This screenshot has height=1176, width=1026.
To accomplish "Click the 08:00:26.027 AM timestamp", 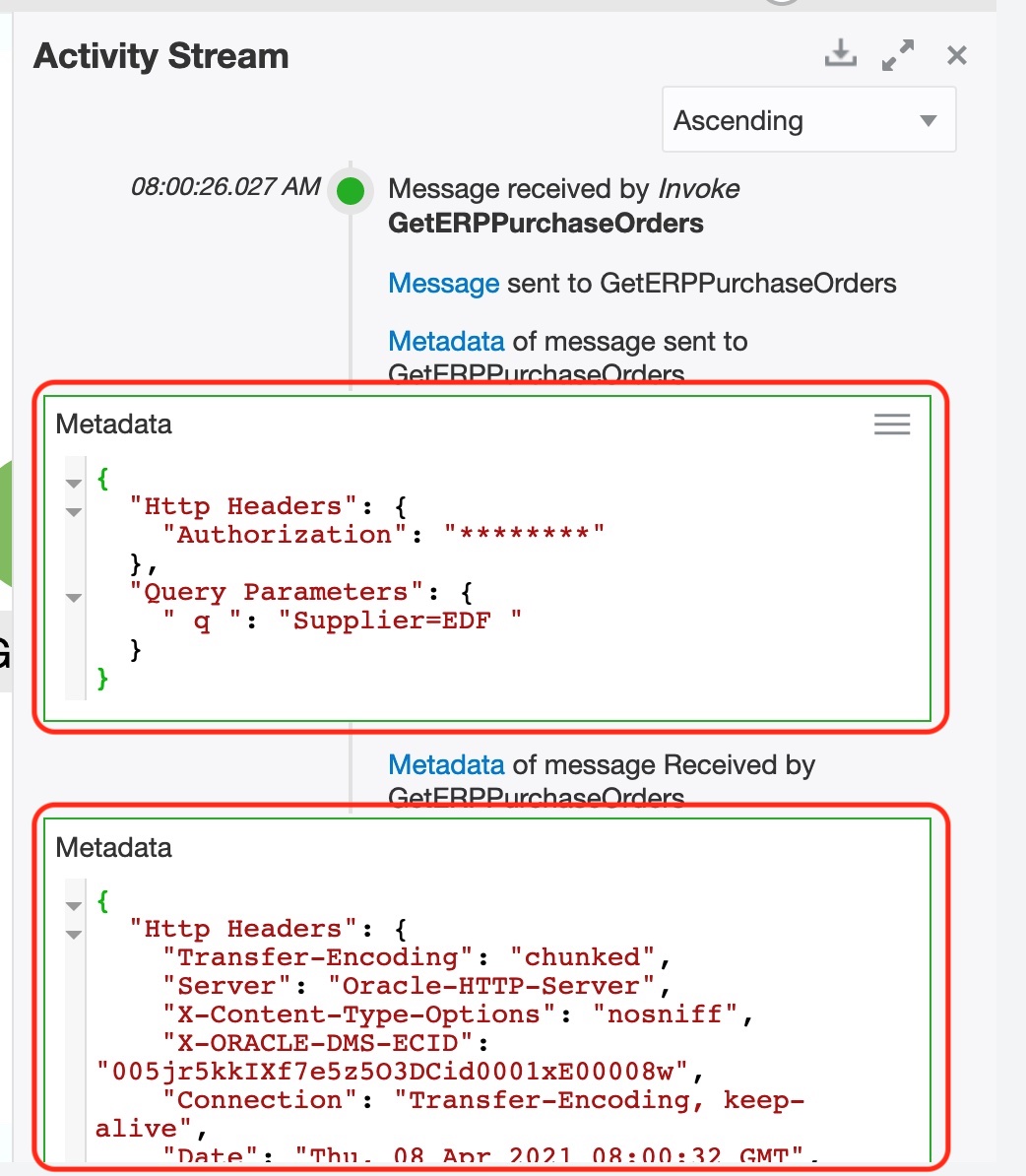I will [x=225, y=187].
